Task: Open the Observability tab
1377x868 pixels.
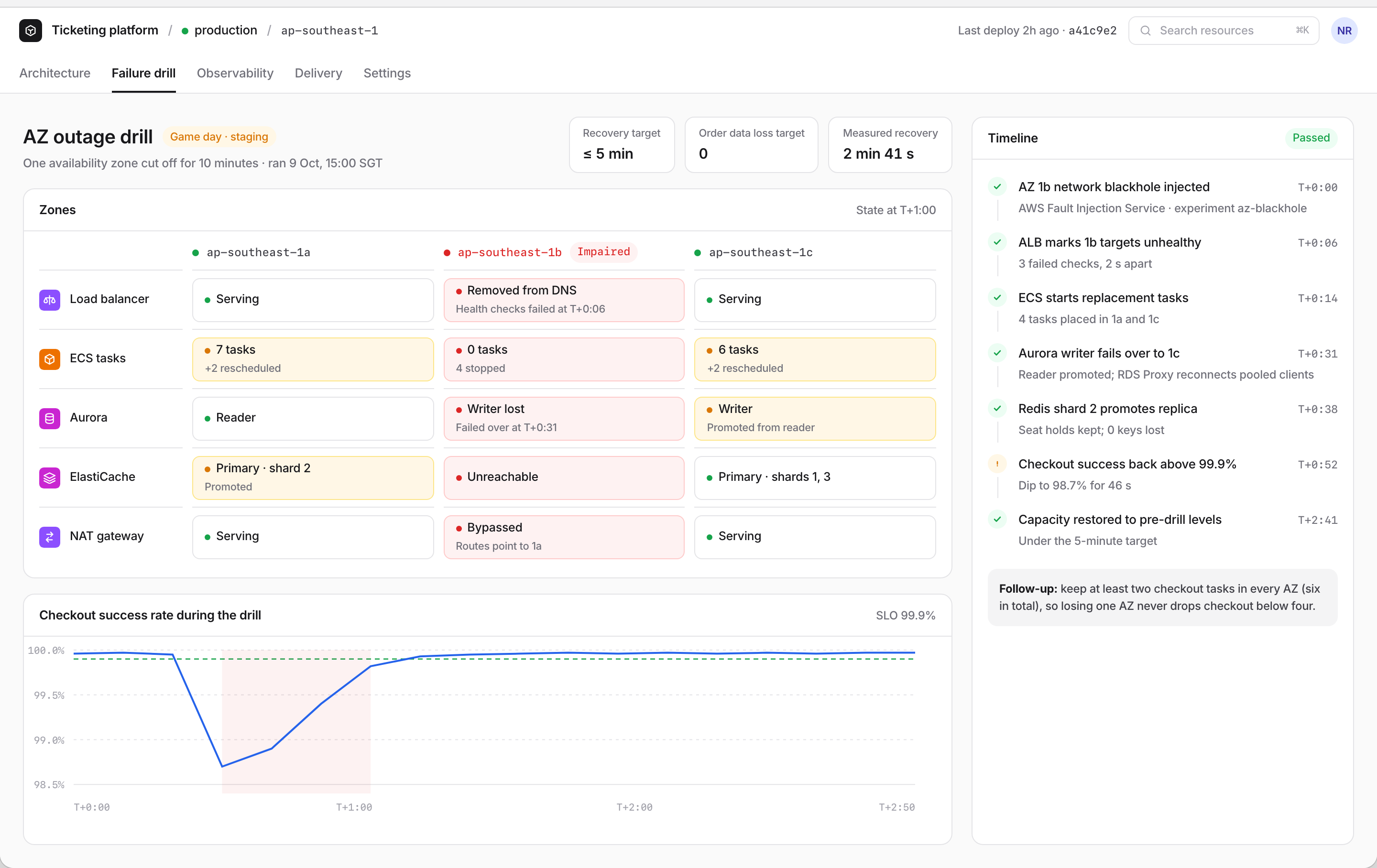Action: click(x=235, y=73)
